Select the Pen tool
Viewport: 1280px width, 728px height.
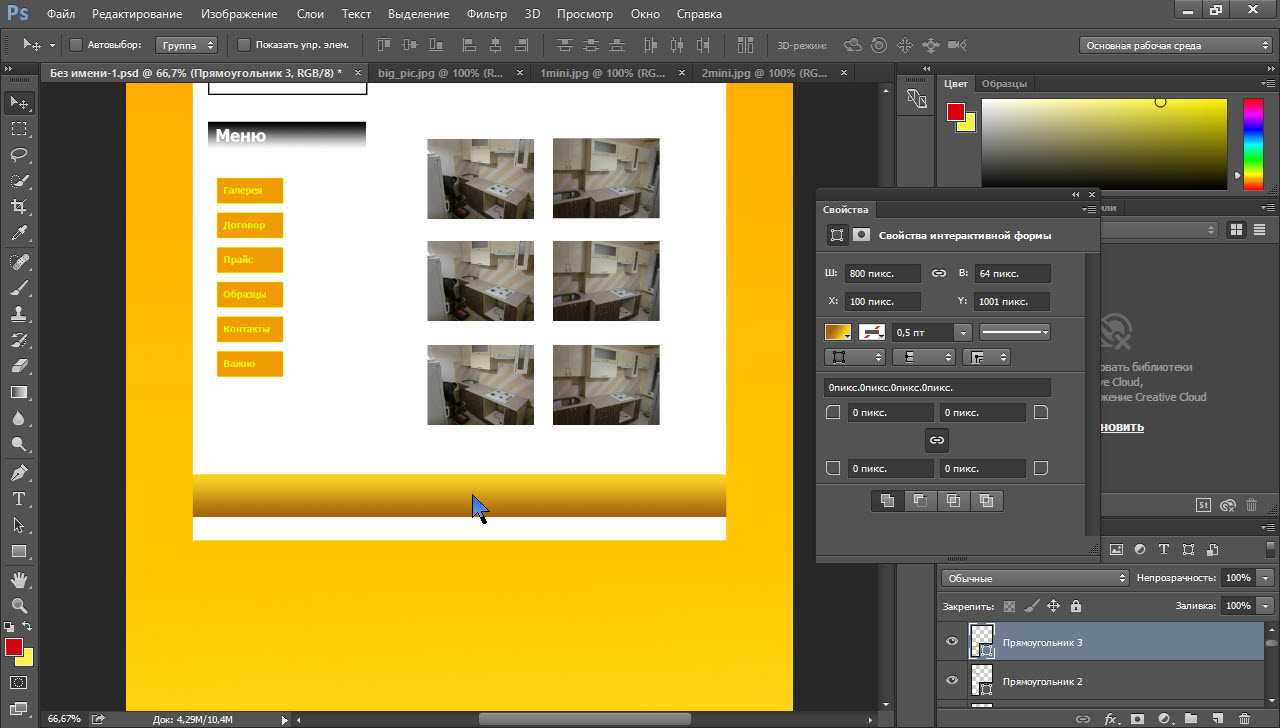pos(19,473)
